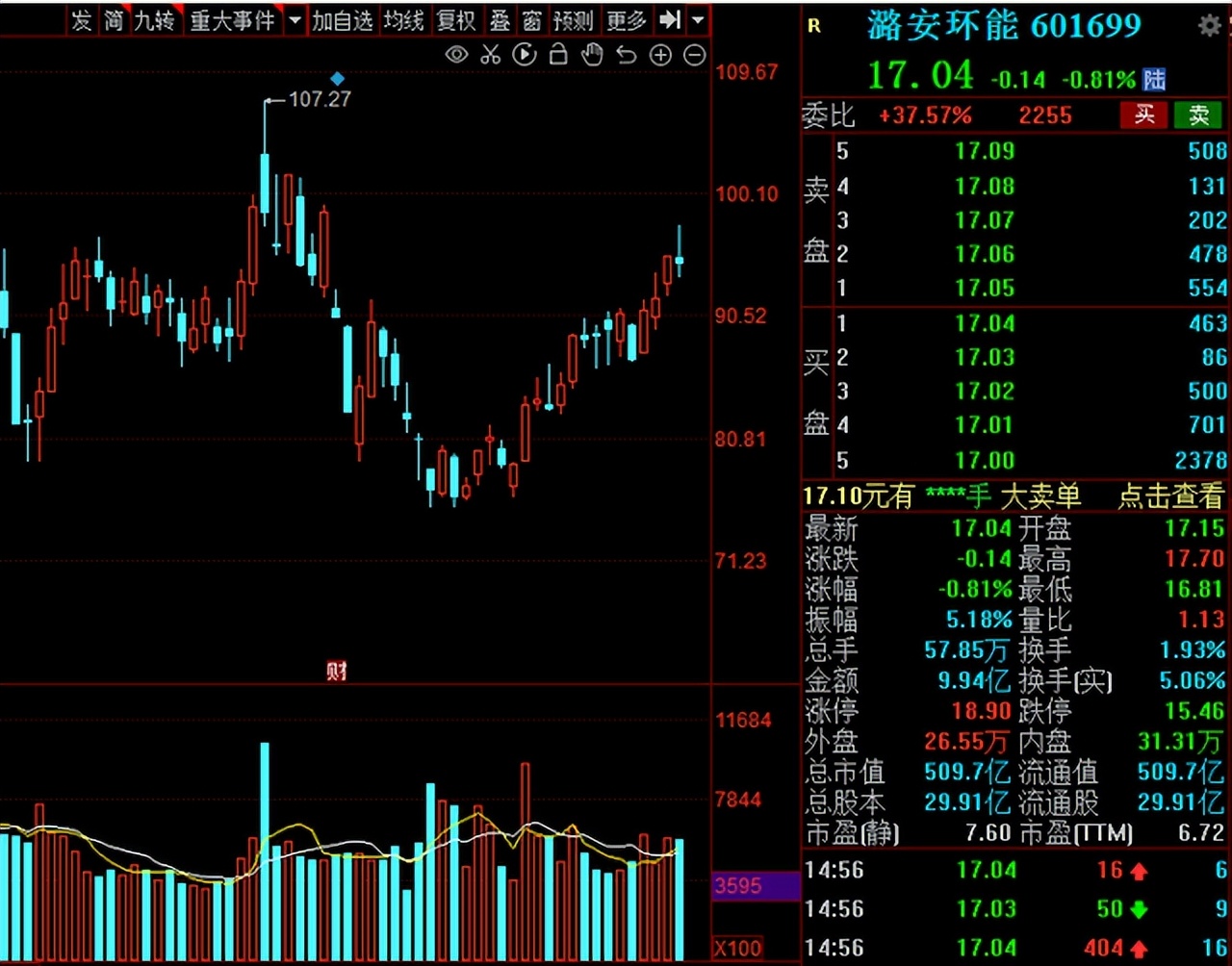Click the 最低 value 16.81

click(x=1194, y=589)
